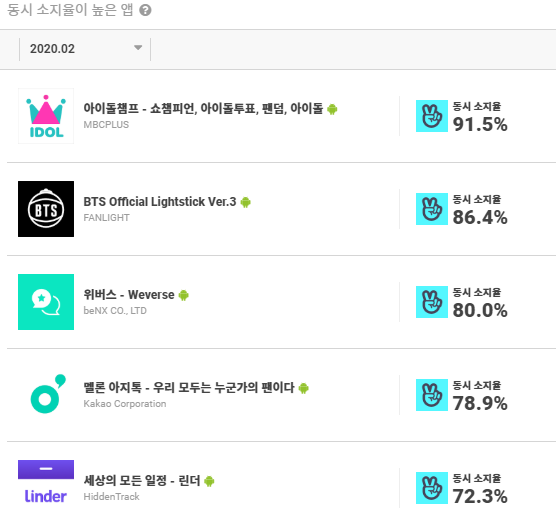Open the Weverse chat bubble icon
The height and width of the screenshot is (530, 556).
click(46, 302)
